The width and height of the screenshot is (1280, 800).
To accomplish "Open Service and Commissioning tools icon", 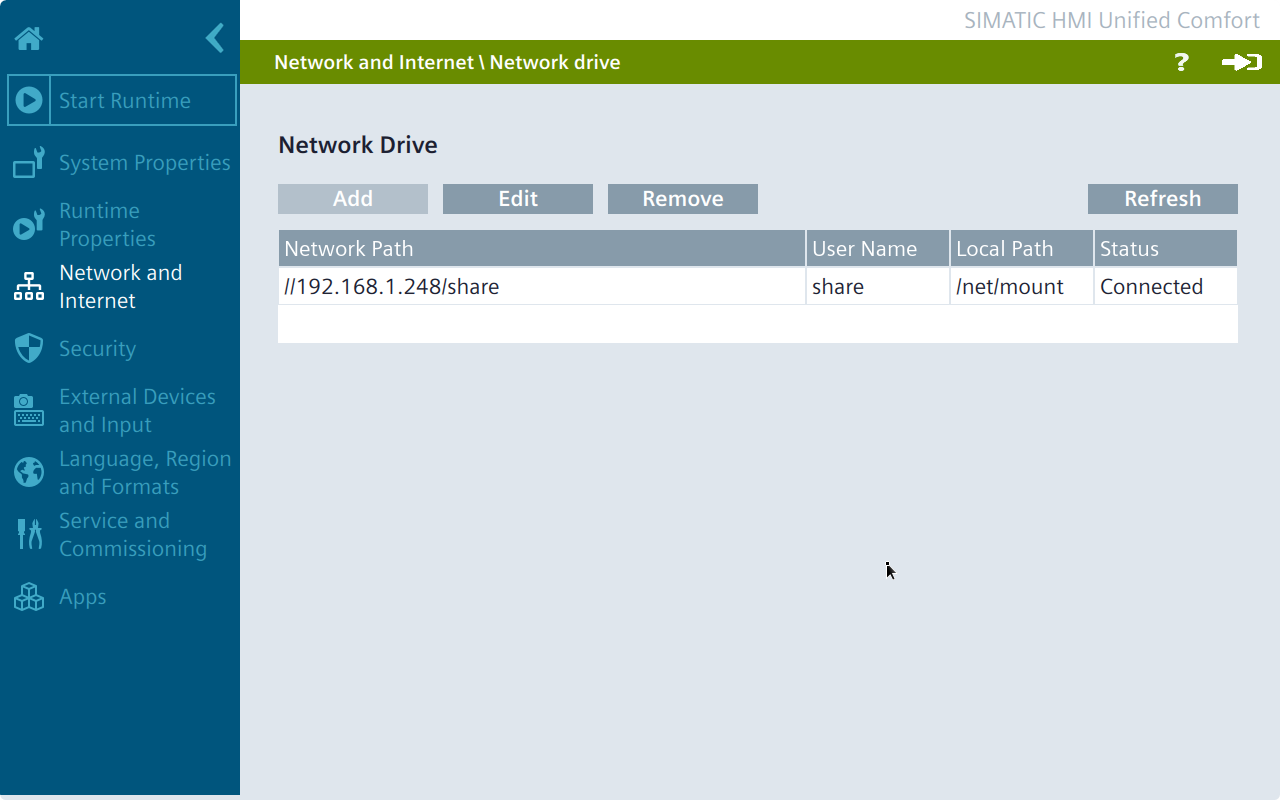I will 29,534.
